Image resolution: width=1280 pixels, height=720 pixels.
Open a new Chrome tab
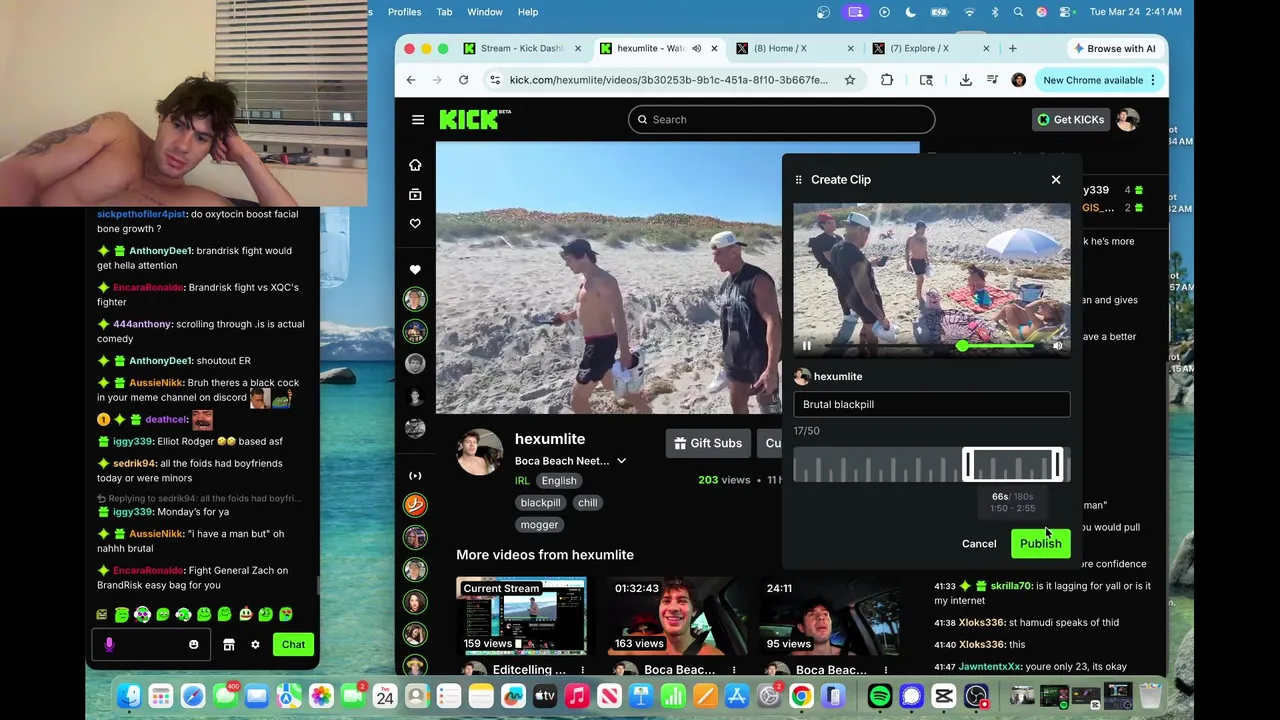tap(1012, 48)
